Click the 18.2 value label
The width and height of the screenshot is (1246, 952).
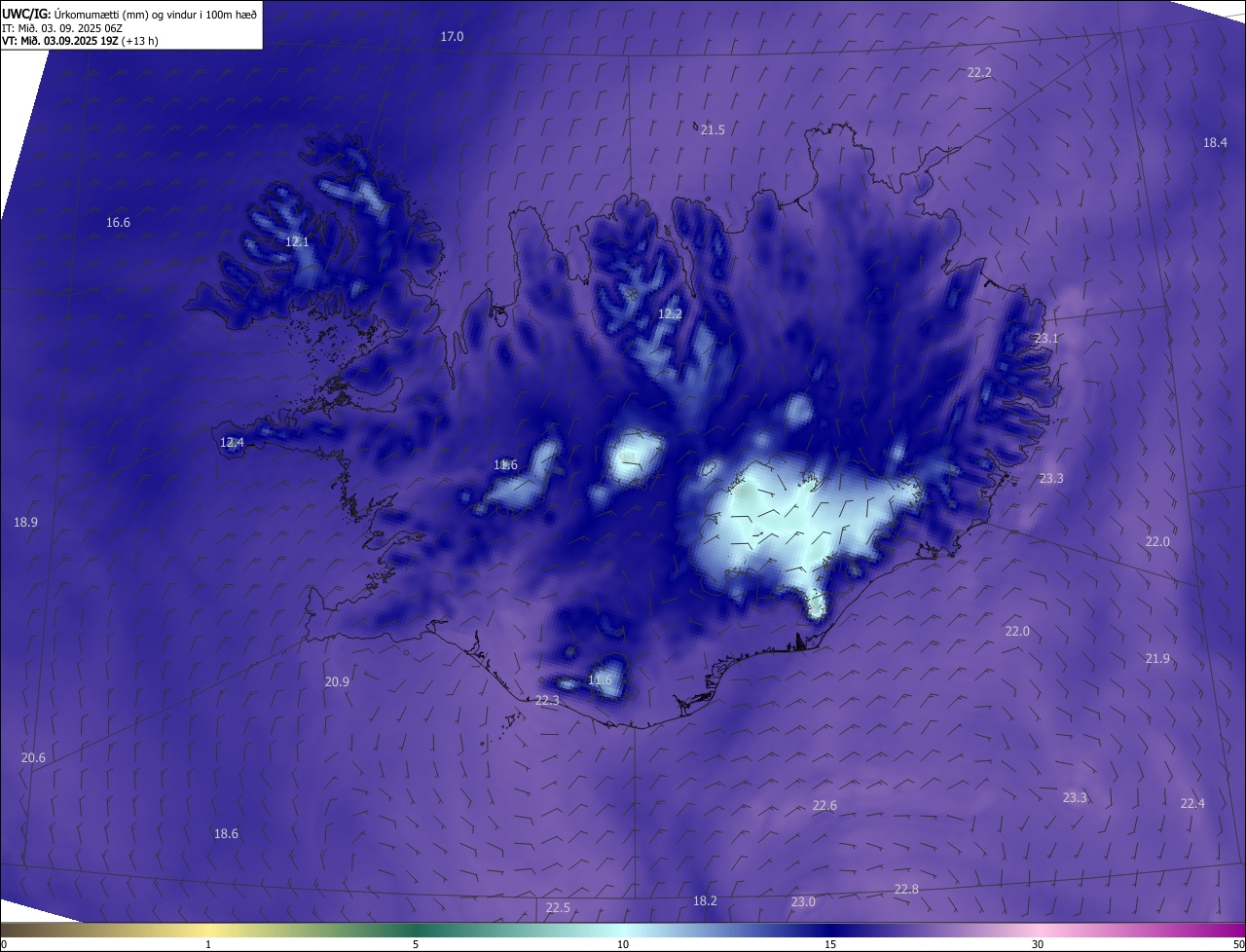pos(705,900)
